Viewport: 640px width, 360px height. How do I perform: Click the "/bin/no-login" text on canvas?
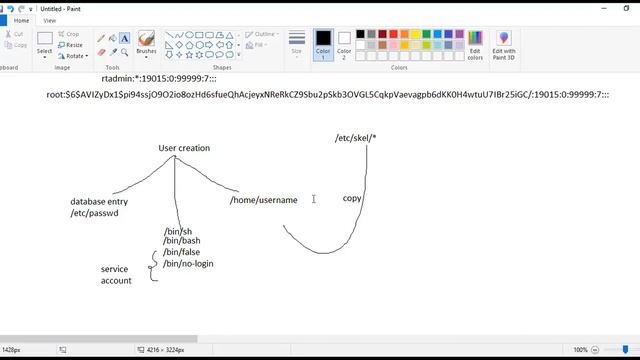point(188,264)
